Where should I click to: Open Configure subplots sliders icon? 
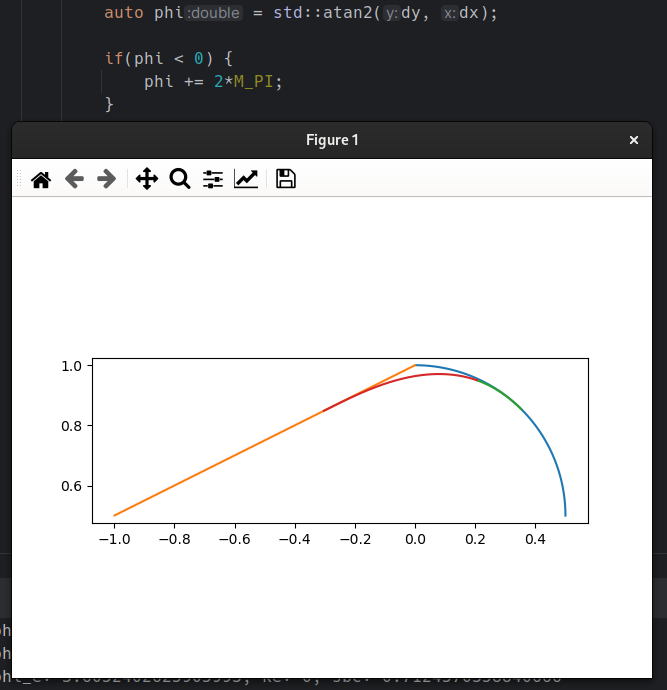213,179
